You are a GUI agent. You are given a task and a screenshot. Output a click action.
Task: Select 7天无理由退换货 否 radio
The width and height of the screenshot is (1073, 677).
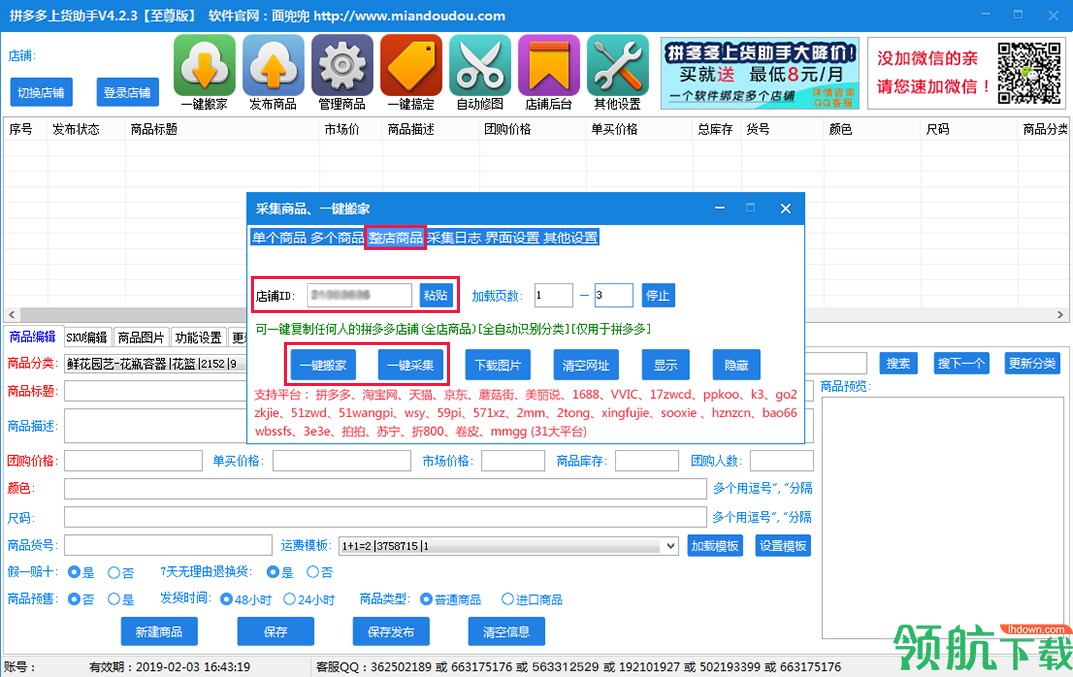313,572
